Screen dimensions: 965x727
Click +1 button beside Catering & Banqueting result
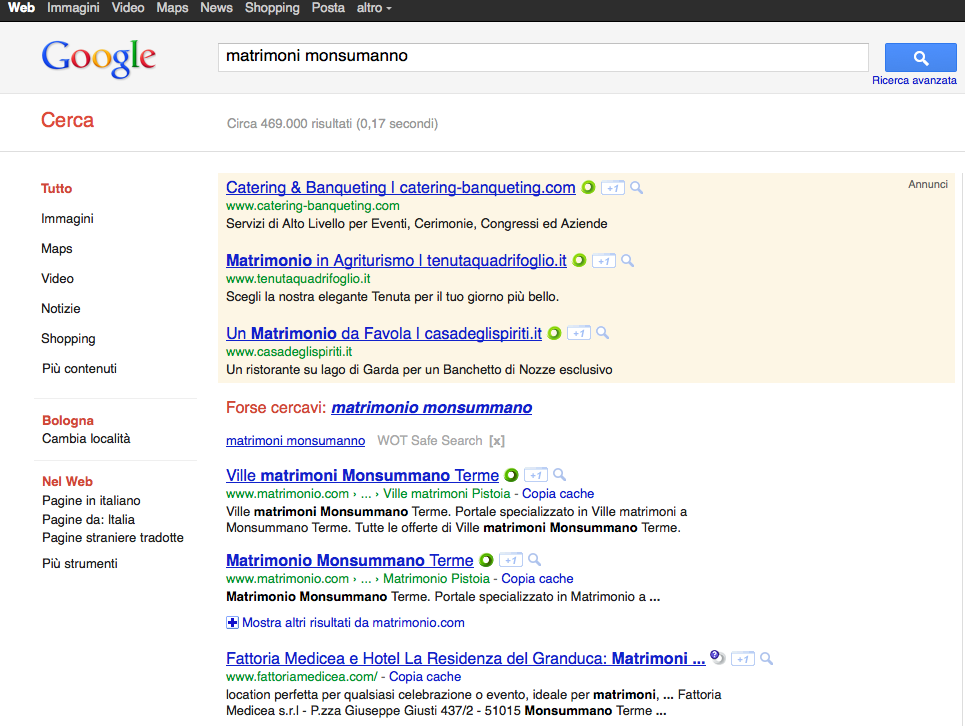click(x=612, y=188)
